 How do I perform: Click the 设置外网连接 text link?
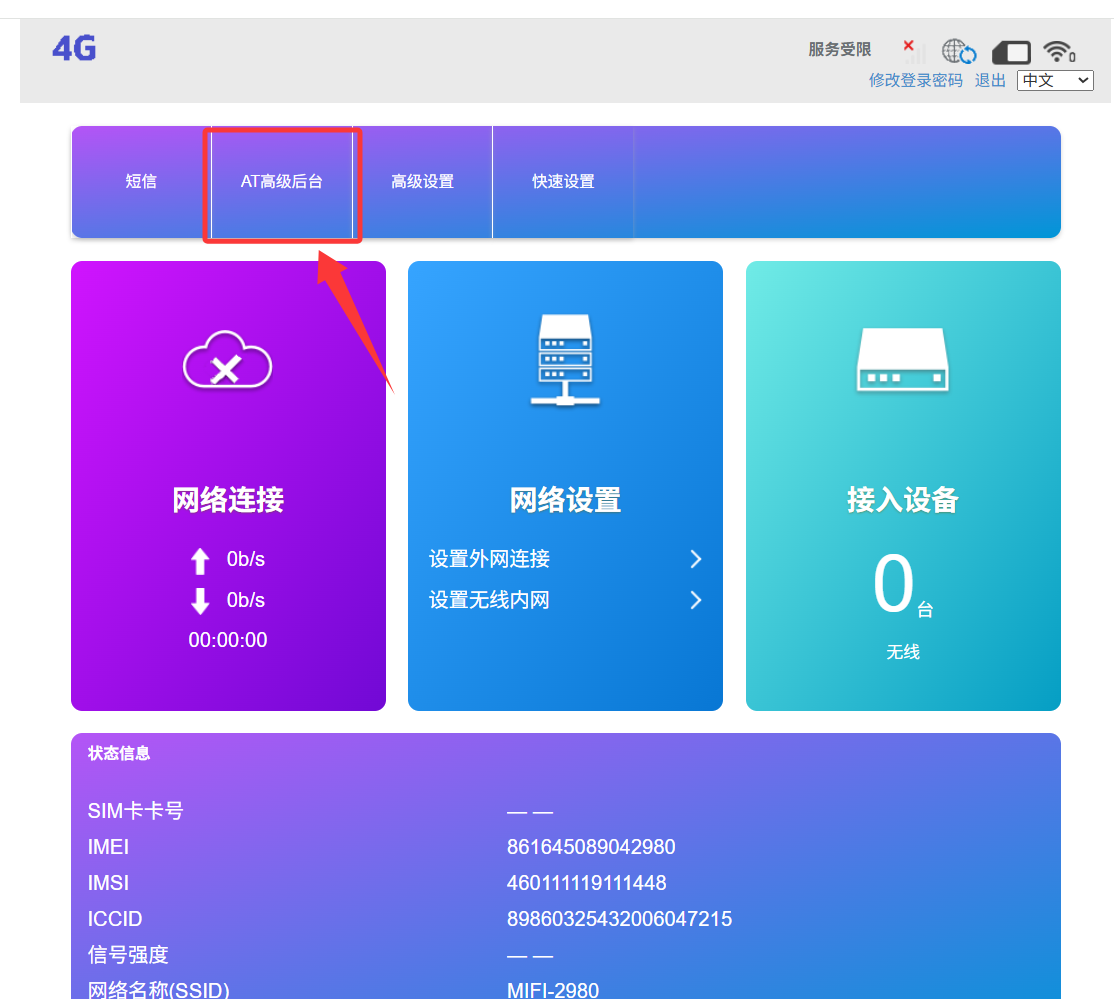489,559
